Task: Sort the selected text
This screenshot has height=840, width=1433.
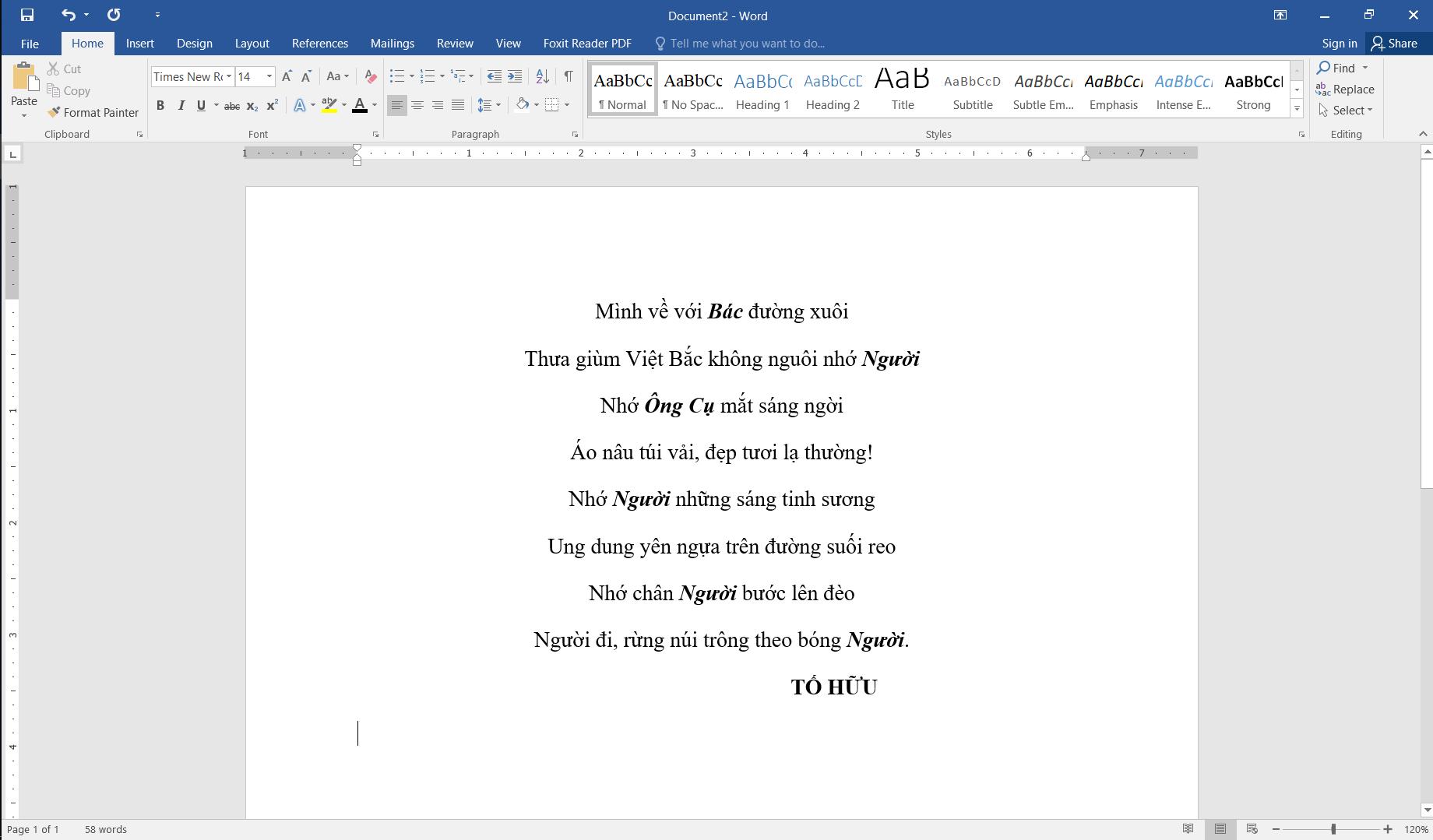Action: point(543,76)
